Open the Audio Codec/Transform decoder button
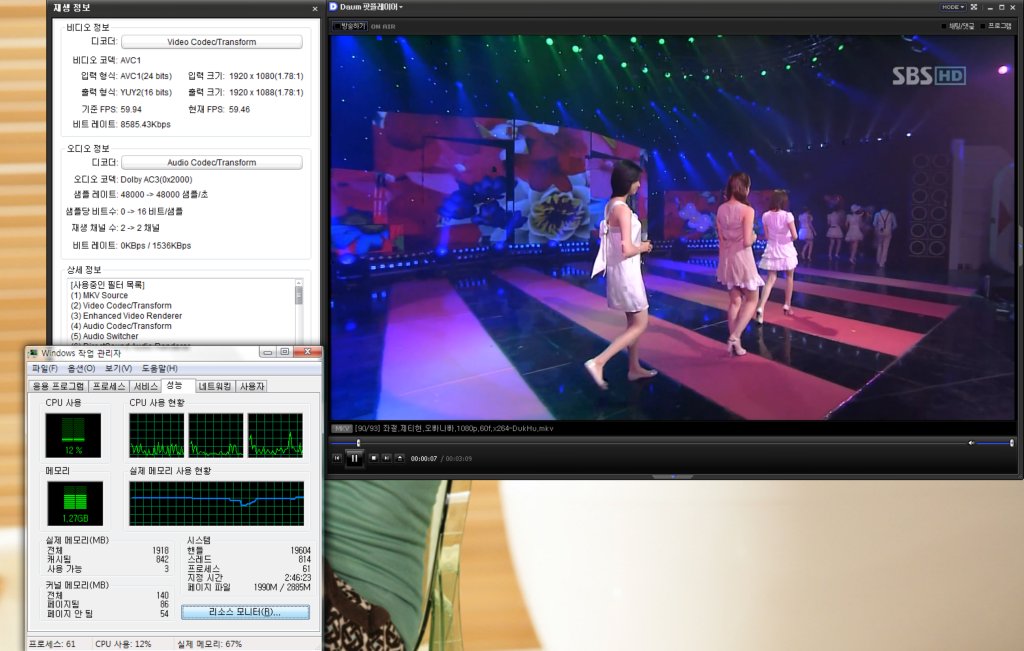Image resolution: width=1024 pixels, height=651 pixels. [x=212, y=163]
